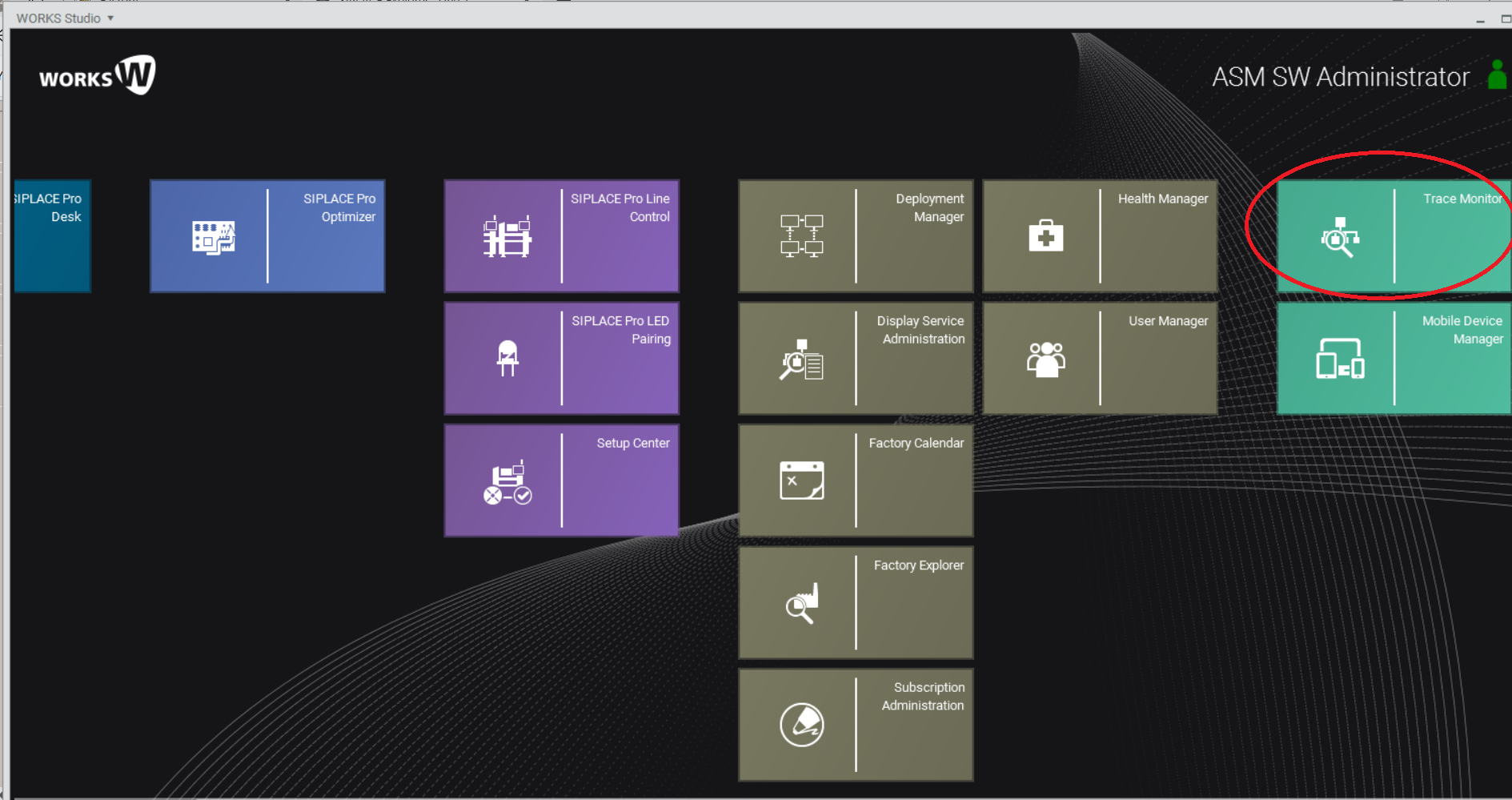Click the SIPLACE Pro Line Control label
This screenshot has height=800, width=1512.
click(620, 207)
